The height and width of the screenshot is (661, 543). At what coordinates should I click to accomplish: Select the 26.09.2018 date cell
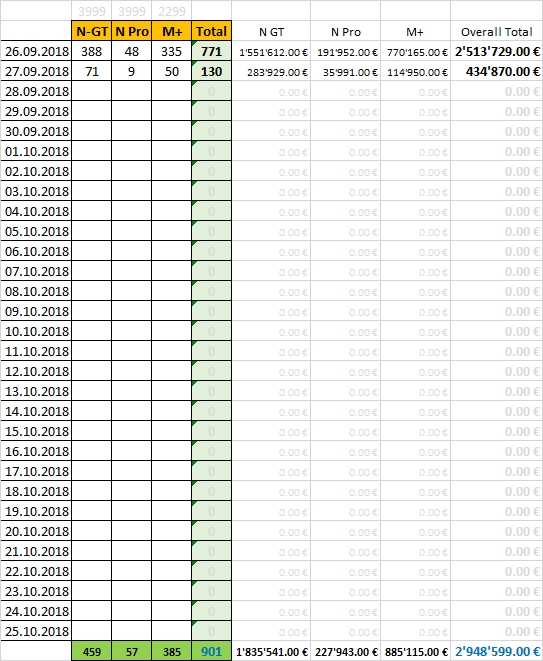36,51
